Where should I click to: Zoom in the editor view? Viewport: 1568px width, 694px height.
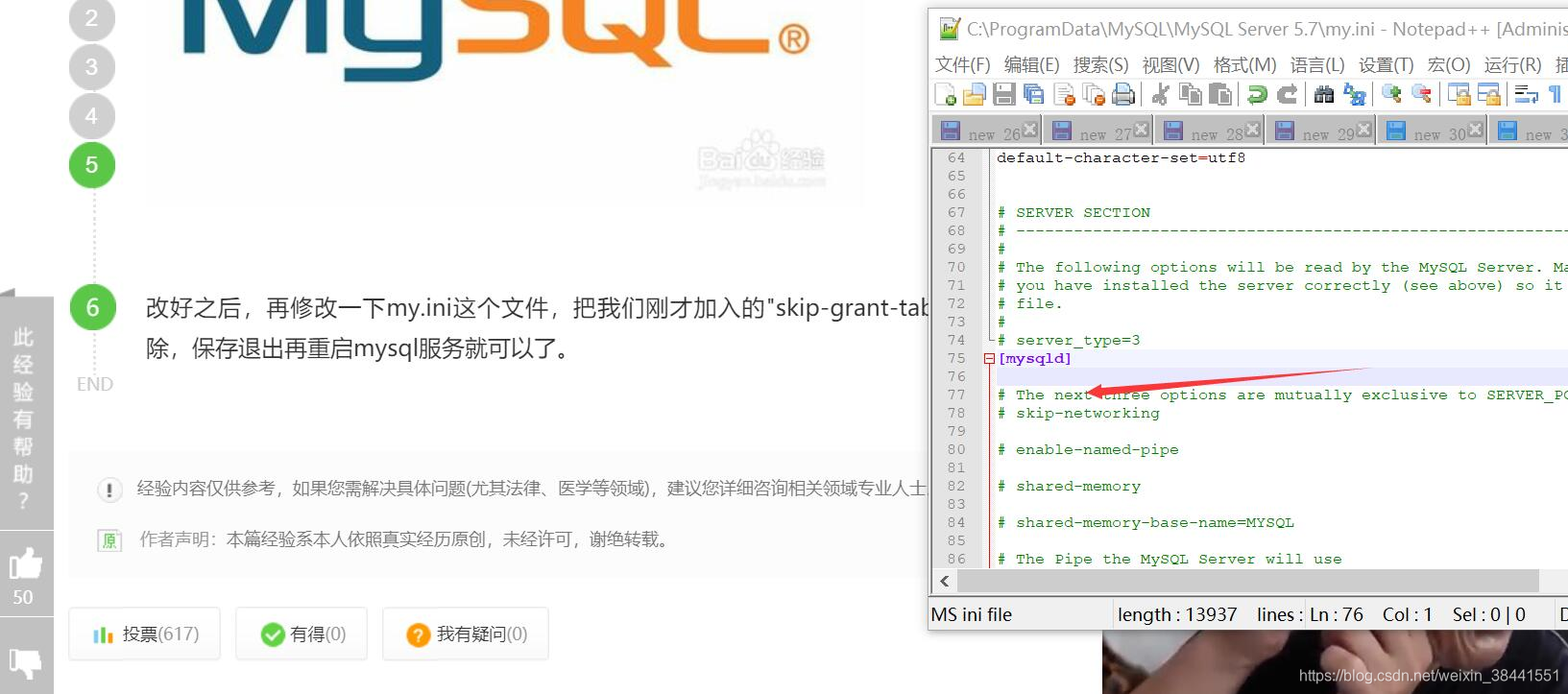tap(1391, 94)
